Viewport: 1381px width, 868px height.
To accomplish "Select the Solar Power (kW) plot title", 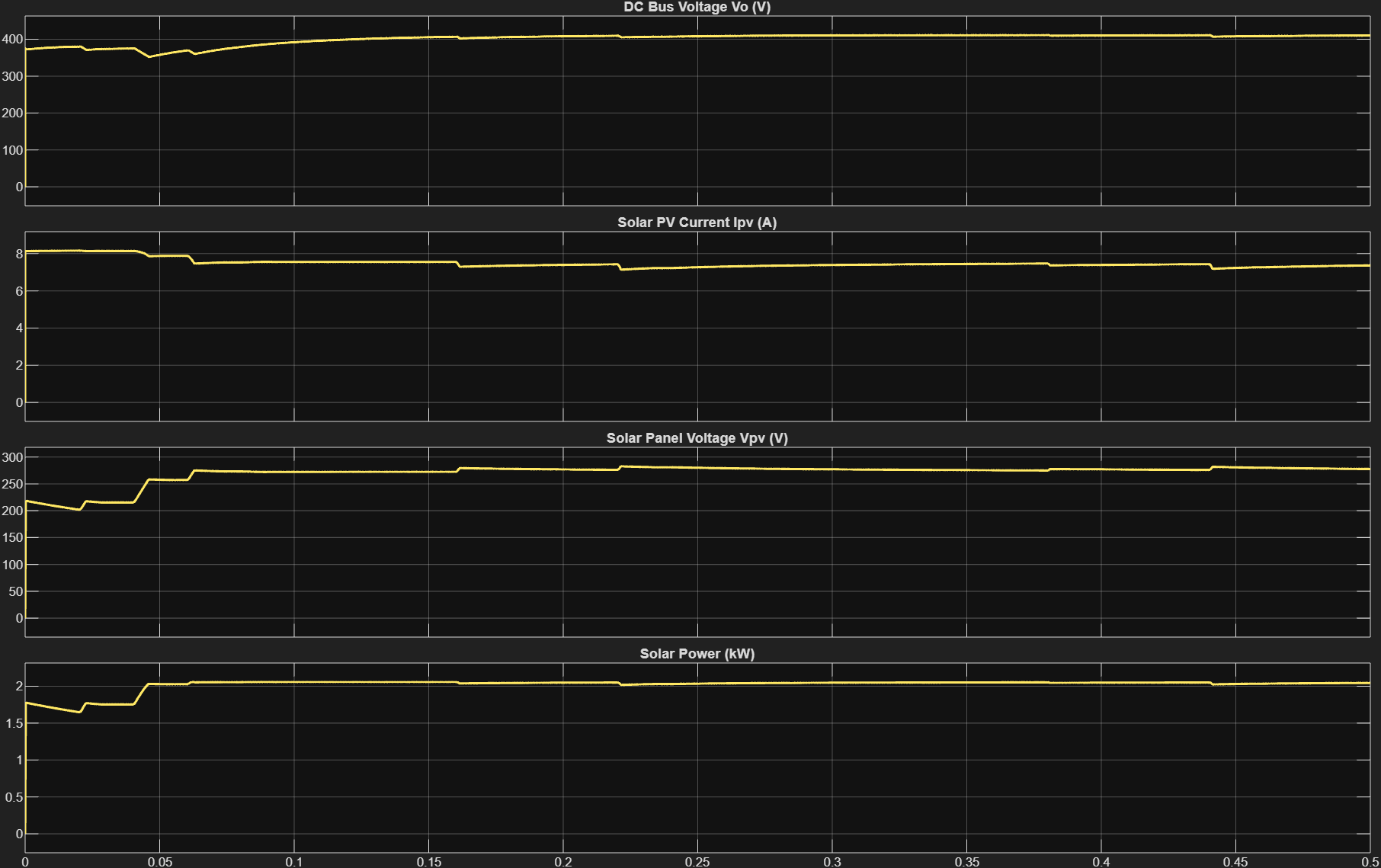I will 697,654.
